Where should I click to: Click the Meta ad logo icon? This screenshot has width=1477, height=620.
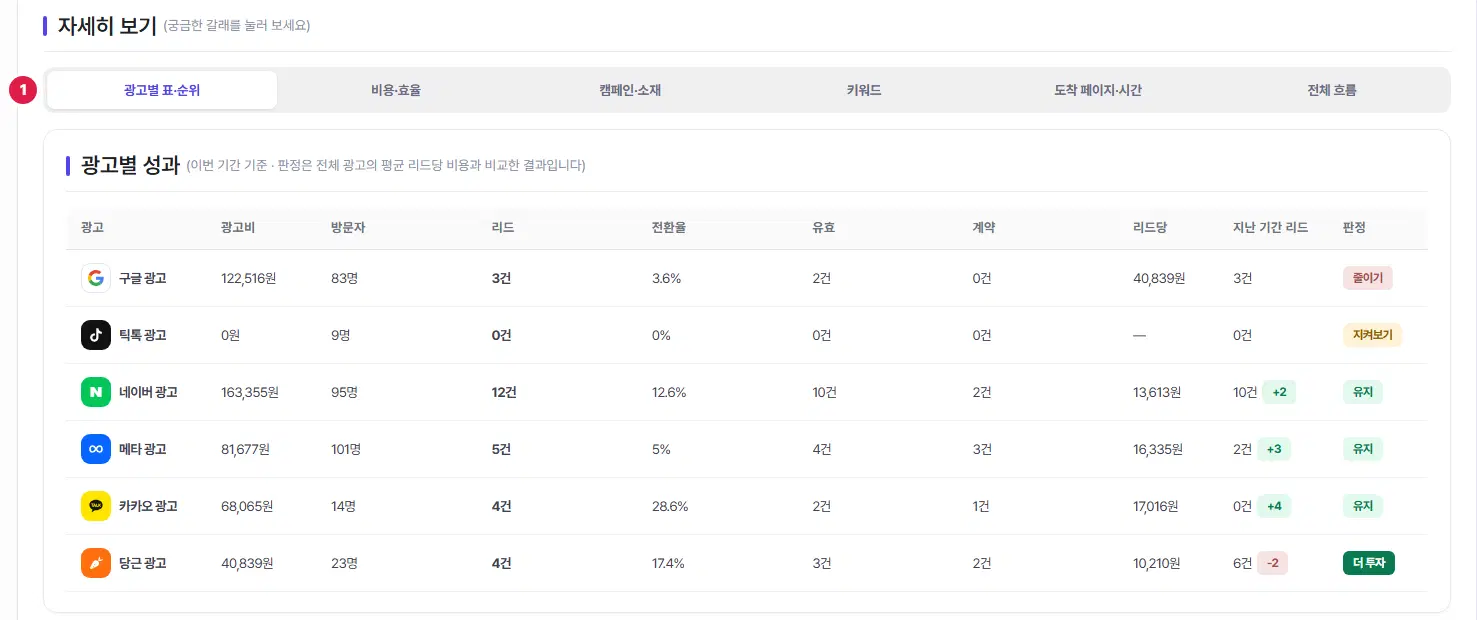pyautogui.click(x=96, y=449)
